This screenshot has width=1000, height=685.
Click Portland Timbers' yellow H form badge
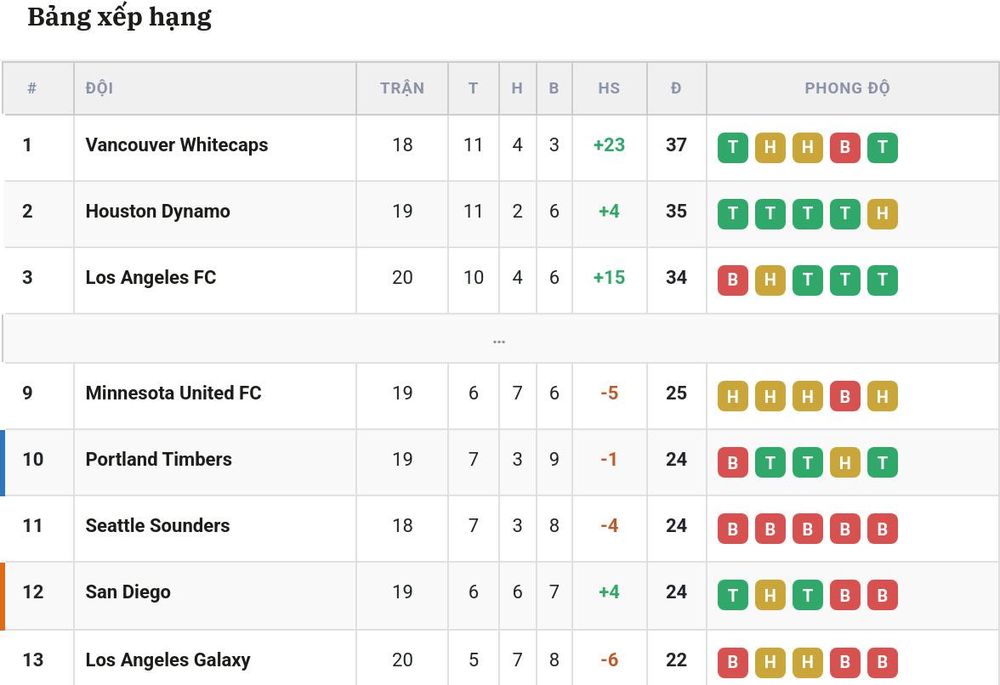click(845, 462)
